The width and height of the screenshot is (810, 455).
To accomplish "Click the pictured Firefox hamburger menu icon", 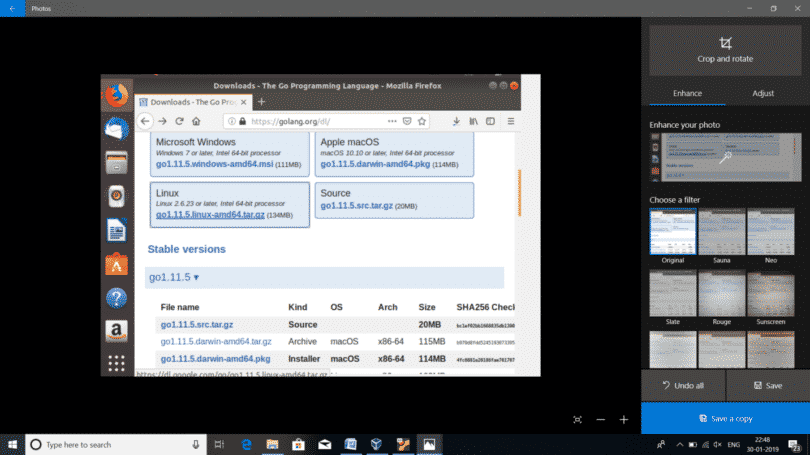I will (x=510, y=121).
